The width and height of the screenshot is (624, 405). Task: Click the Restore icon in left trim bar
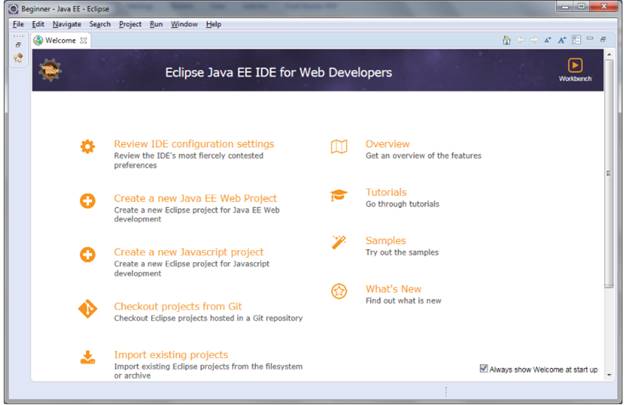coord(18,45)
